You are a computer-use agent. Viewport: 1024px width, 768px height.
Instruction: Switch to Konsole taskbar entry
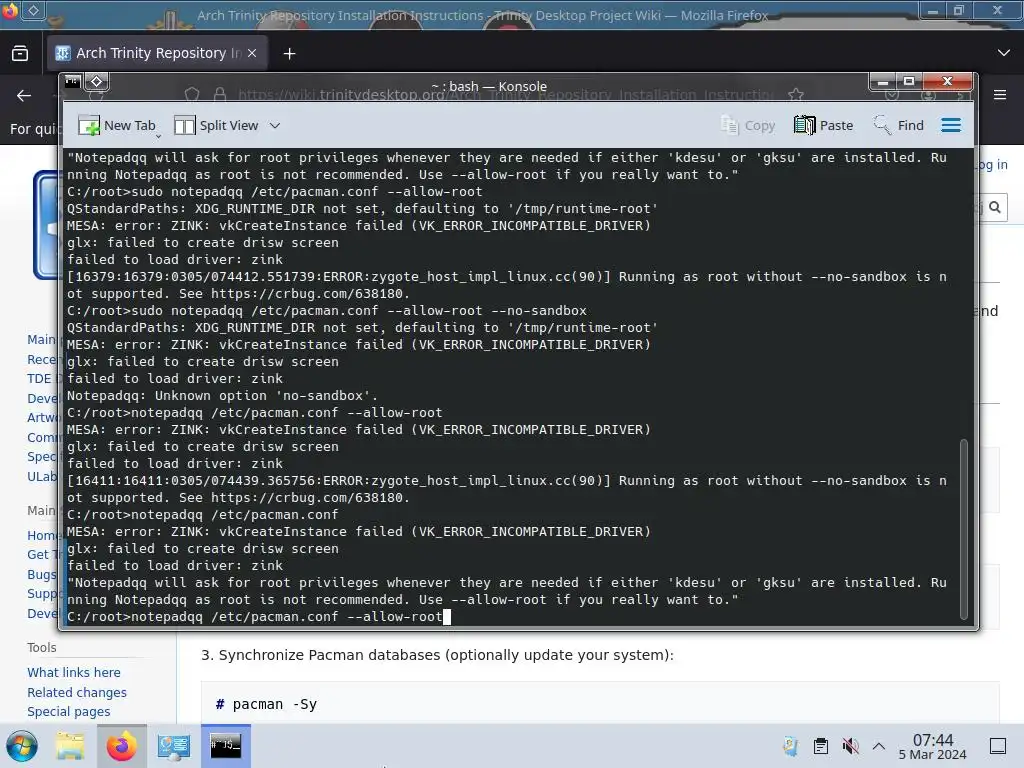click(225, 746)
